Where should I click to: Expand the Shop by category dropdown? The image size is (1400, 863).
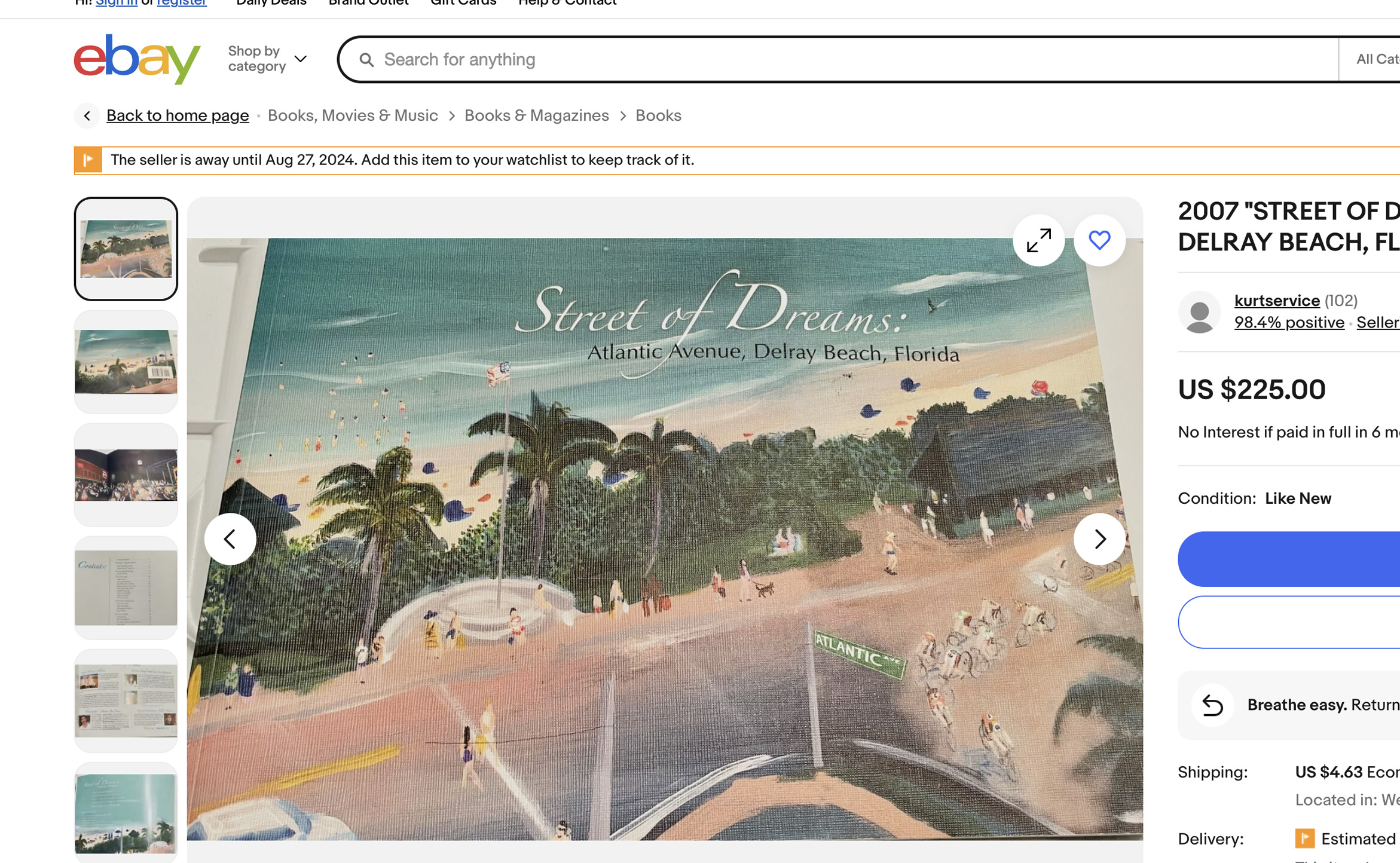coord(267,59)
